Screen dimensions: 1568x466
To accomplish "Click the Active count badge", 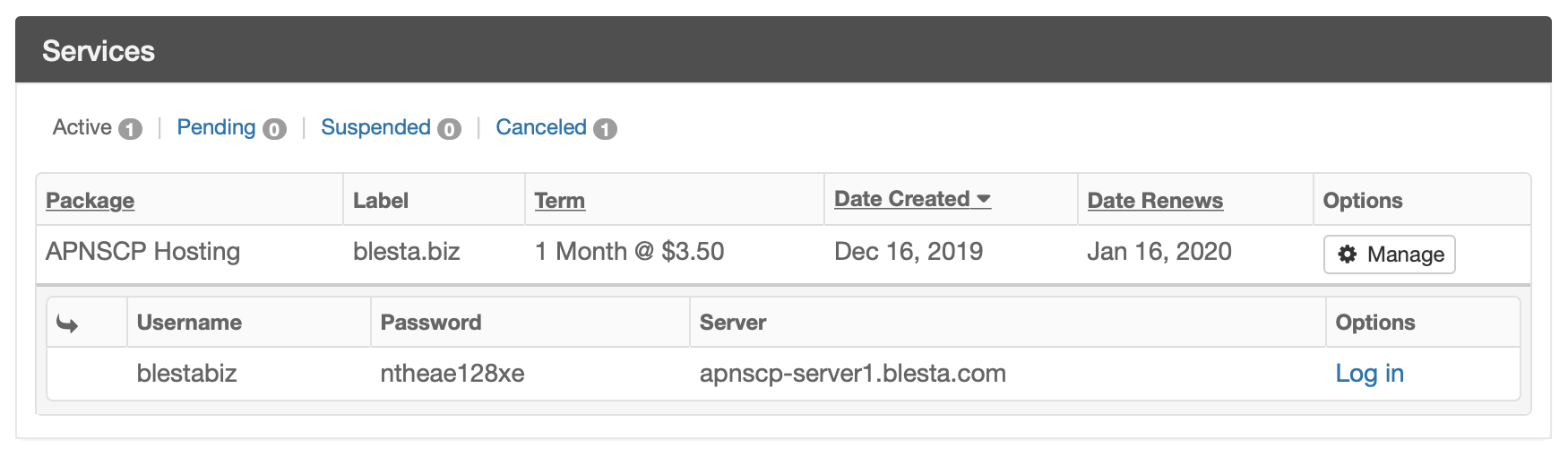I will (x=131, y=129).
